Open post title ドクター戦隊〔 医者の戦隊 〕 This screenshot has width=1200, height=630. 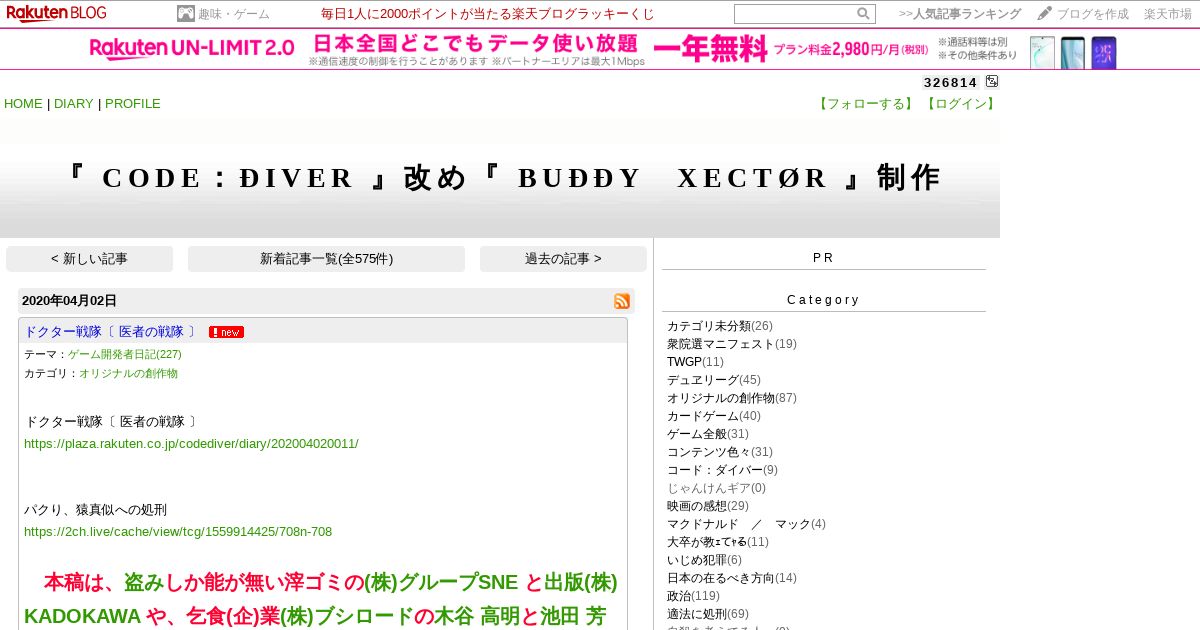110,332
